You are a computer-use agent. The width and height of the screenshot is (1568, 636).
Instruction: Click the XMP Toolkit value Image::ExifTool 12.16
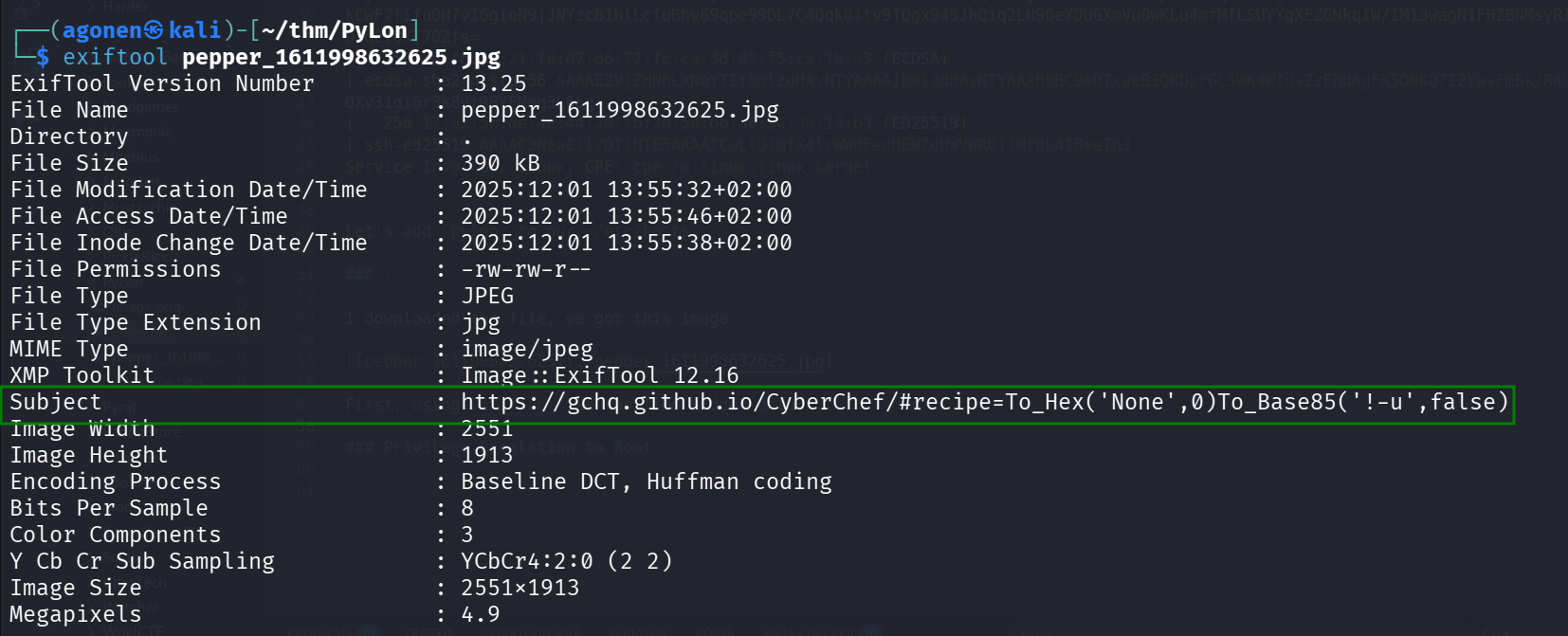pyautogui.click(x=599, y=375)
